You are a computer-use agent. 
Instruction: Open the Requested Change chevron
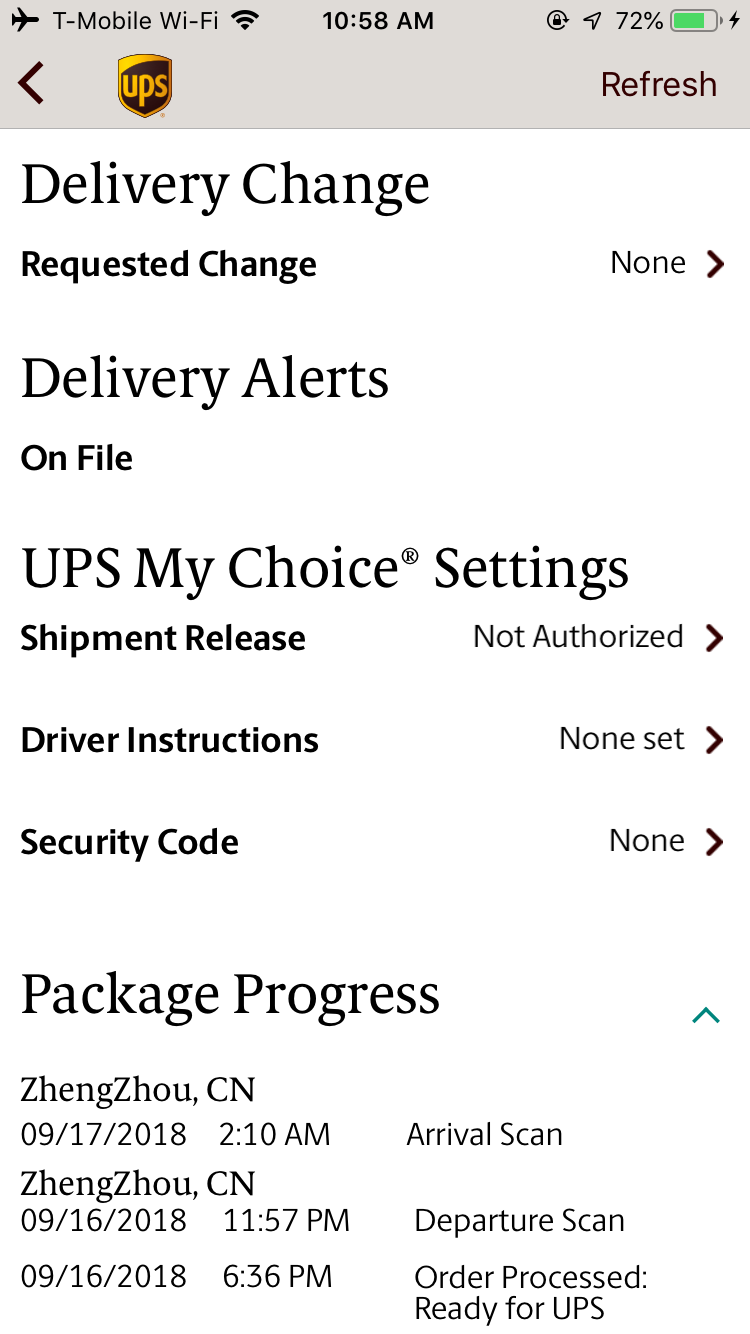coord(714,264)
